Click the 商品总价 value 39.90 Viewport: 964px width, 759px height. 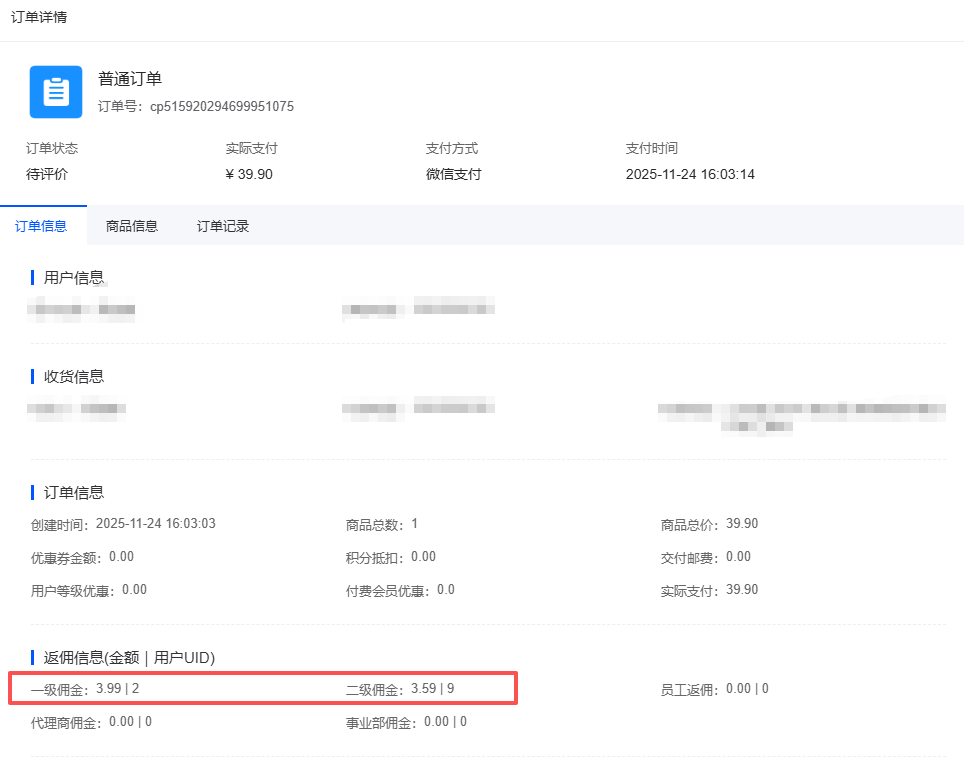742,524
